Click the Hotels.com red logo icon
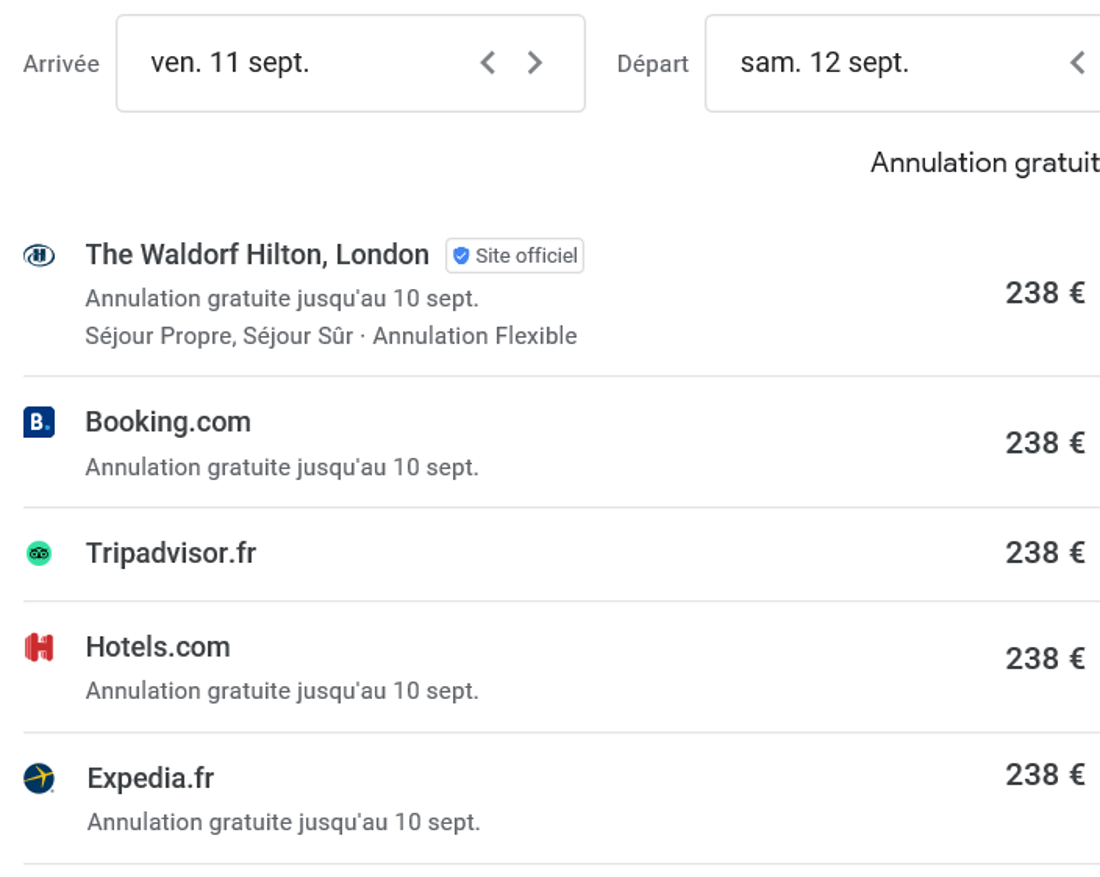 point(39,648)
